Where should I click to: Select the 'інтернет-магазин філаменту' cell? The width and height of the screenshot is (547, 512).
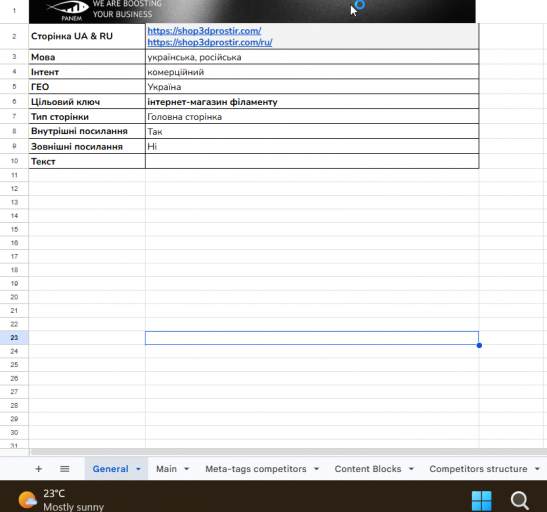[312, 101]
